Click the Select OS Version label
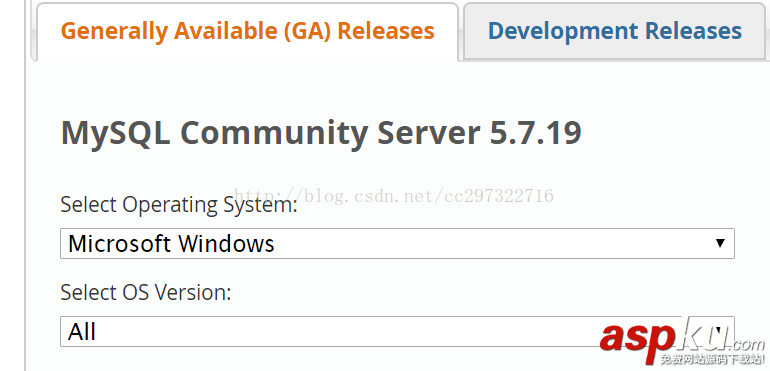 (x=145, y=292)
